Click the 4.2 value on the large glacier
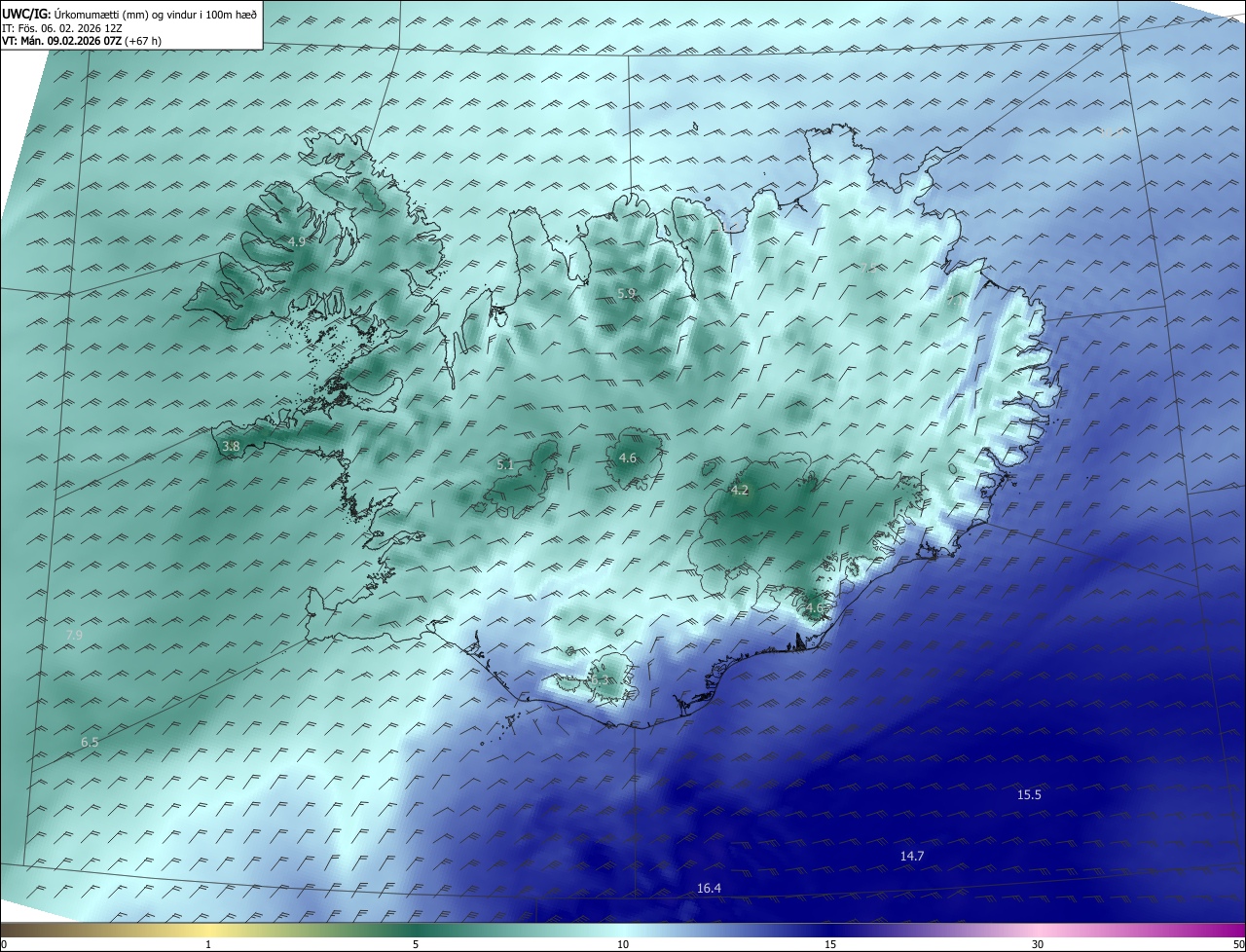This screenshot has height=952, width=1246. [x=739, y=490]
